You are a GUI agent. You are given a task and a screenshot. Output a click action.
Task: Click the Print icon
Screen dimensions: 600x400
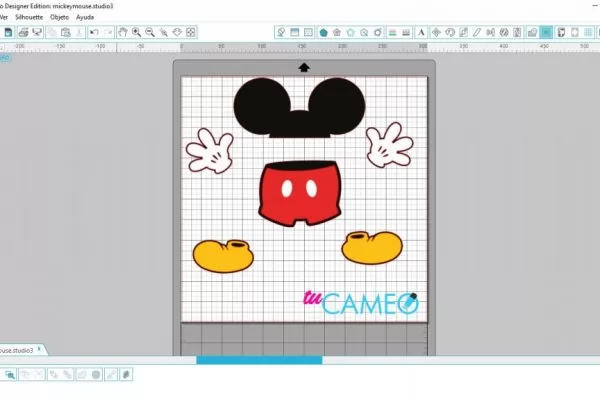tap(23, 33)
